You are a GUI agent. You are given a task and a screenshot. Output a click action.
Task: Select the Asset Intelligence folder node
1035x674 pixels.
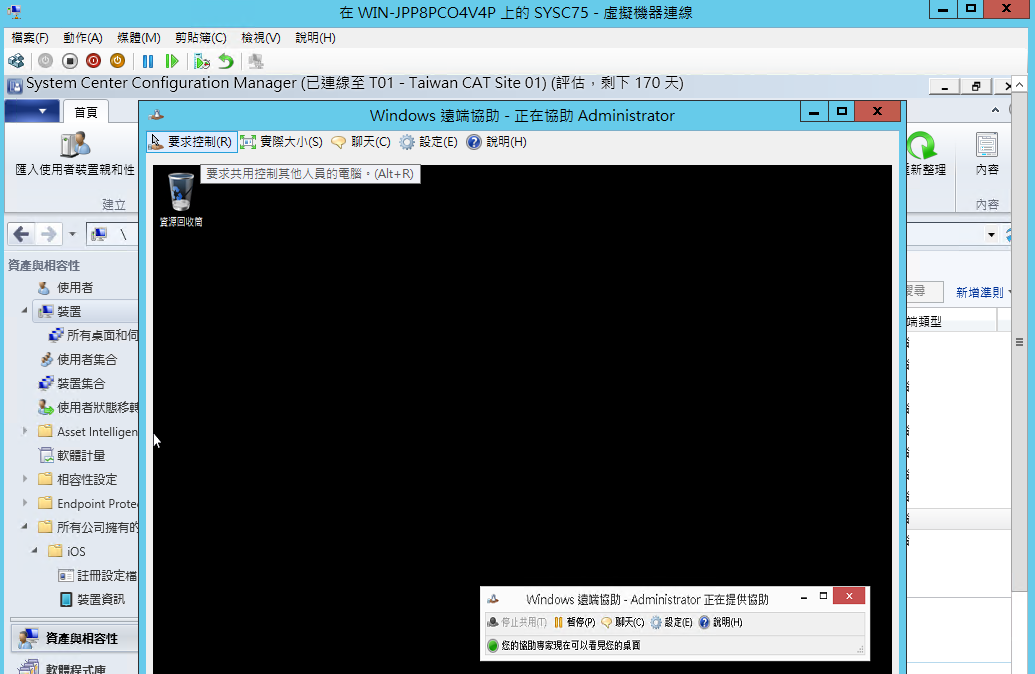pos(88,432)
